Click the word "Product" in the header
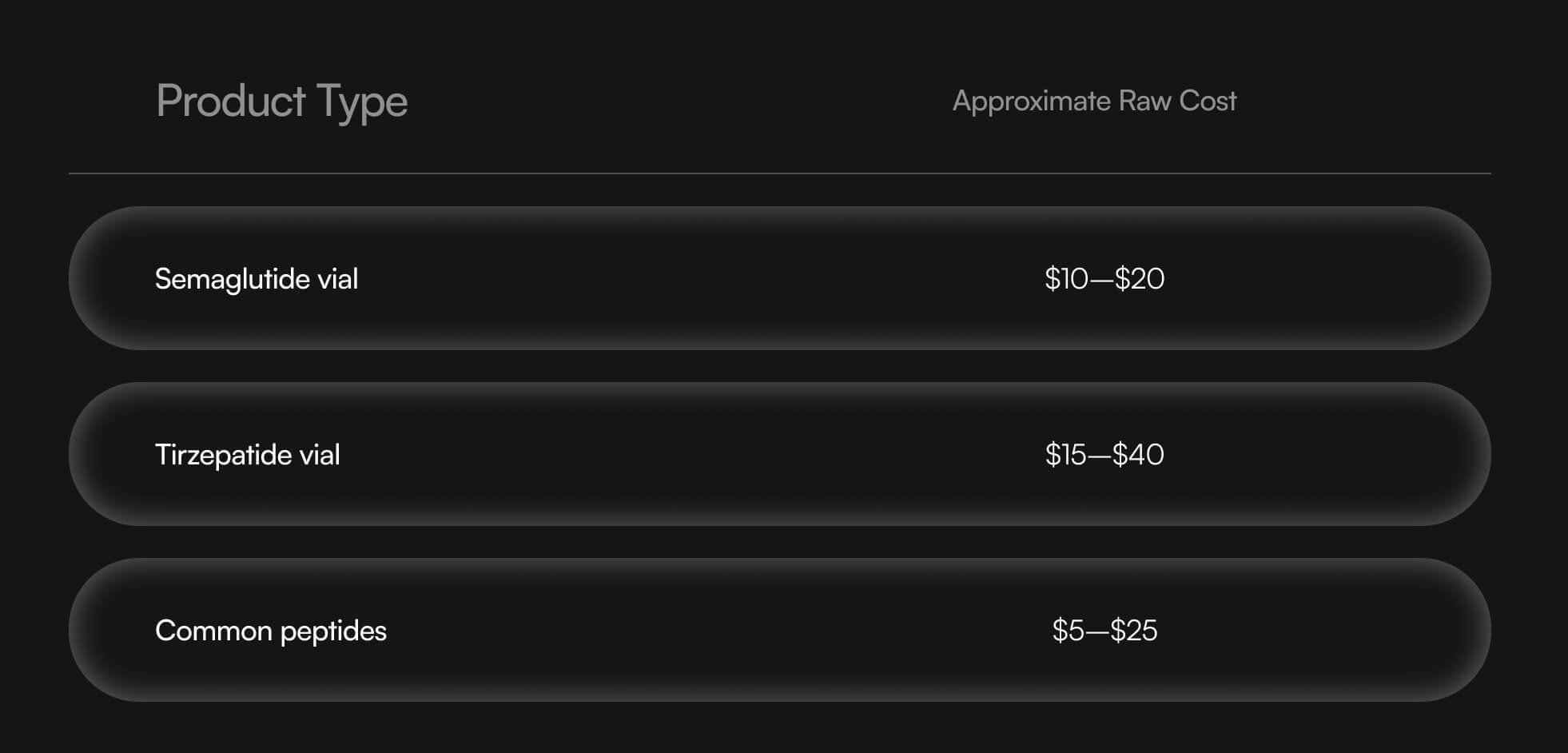Screen dimensions: 1568x753 pos(231,101)
